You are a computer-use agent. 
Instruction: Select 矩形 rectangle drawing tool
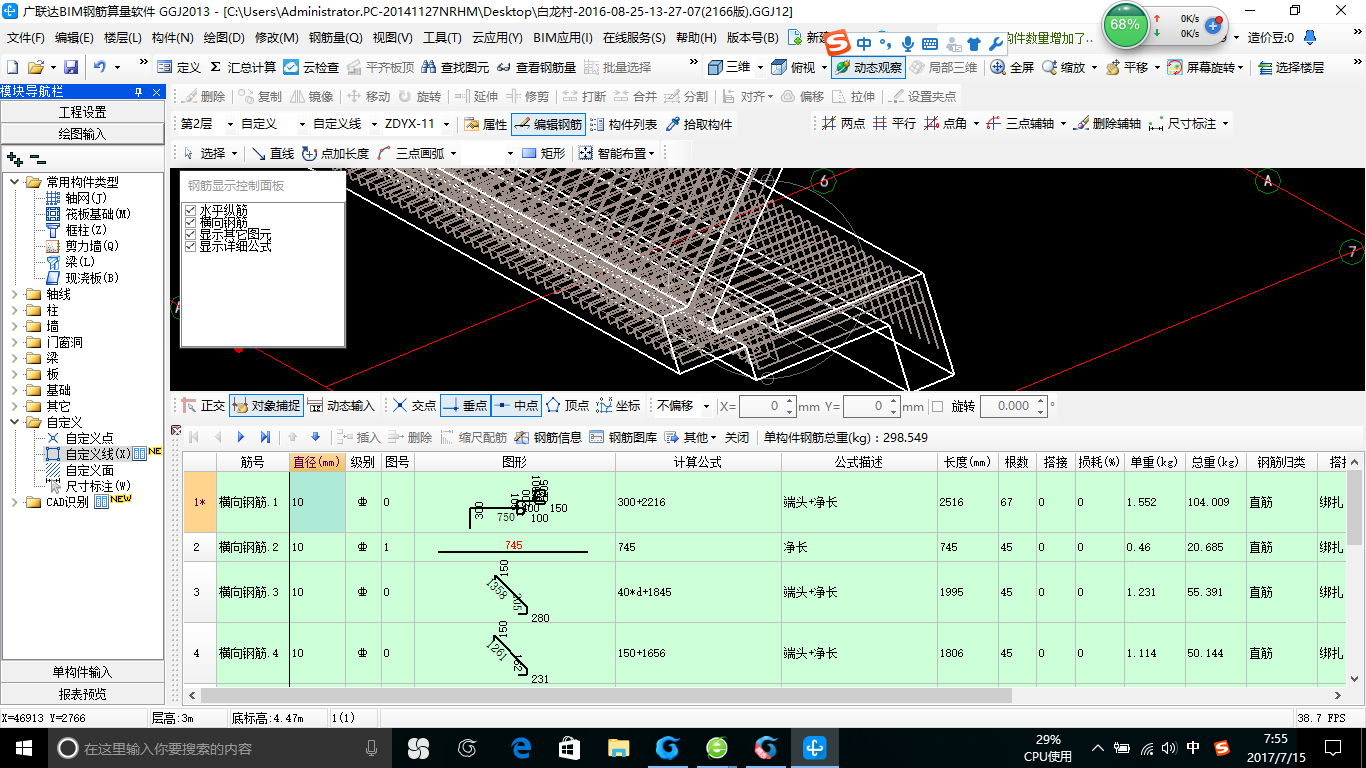[543, 153]
